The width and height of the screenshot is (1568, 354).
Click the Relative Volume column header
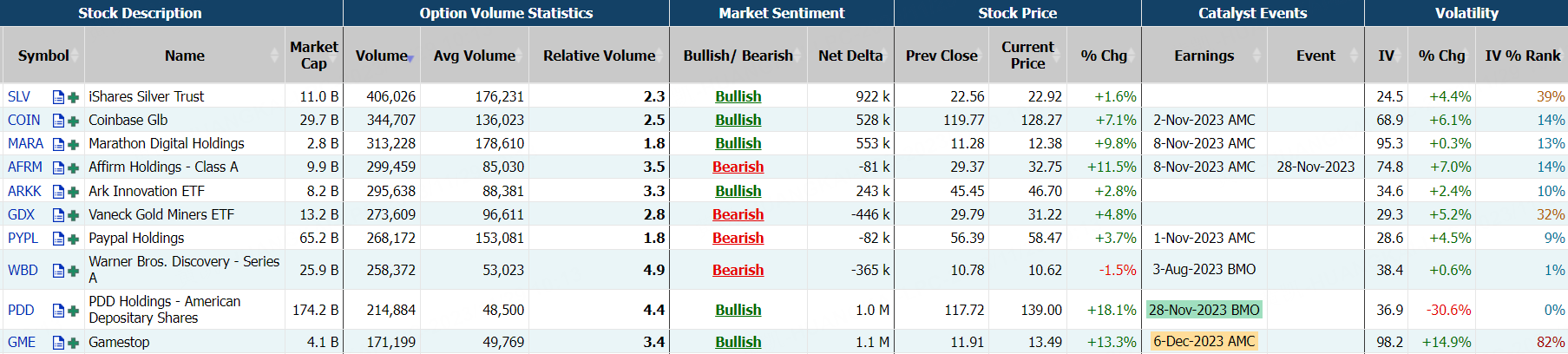599,56
